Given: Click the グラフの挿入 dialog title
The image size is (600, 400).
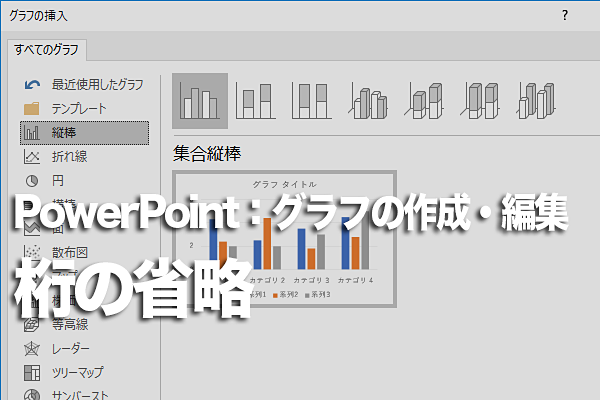Looking at the screenshot, I should (x=38, y=16).
